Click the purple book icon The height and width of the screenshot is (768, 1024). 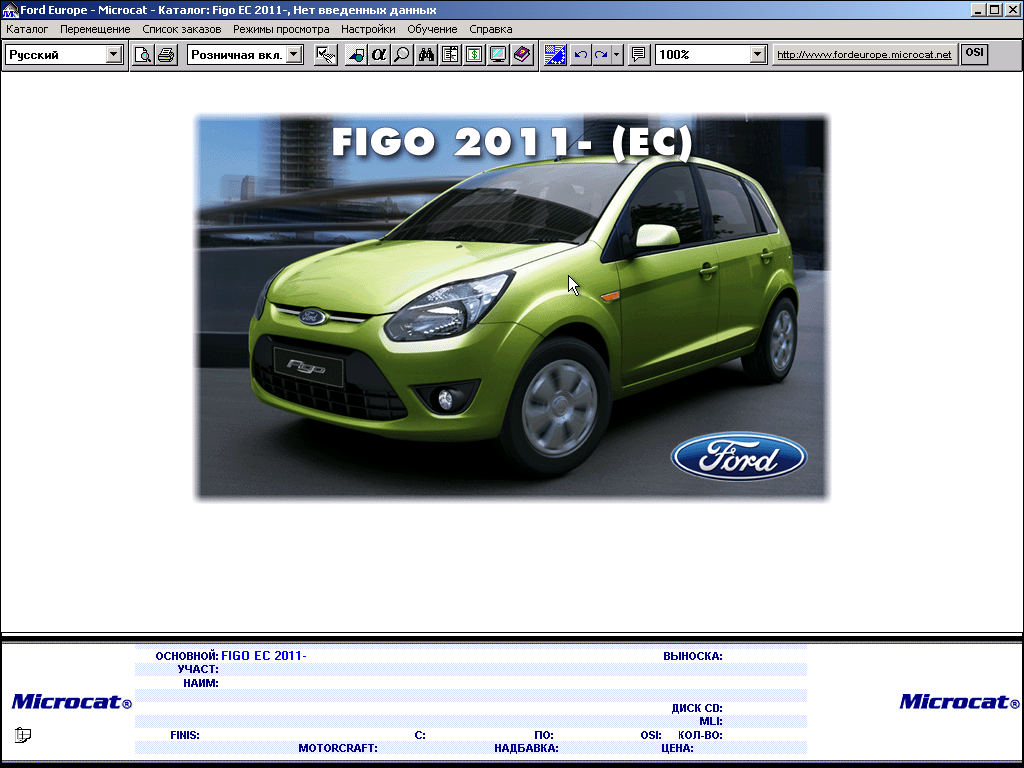pos(522,55)
